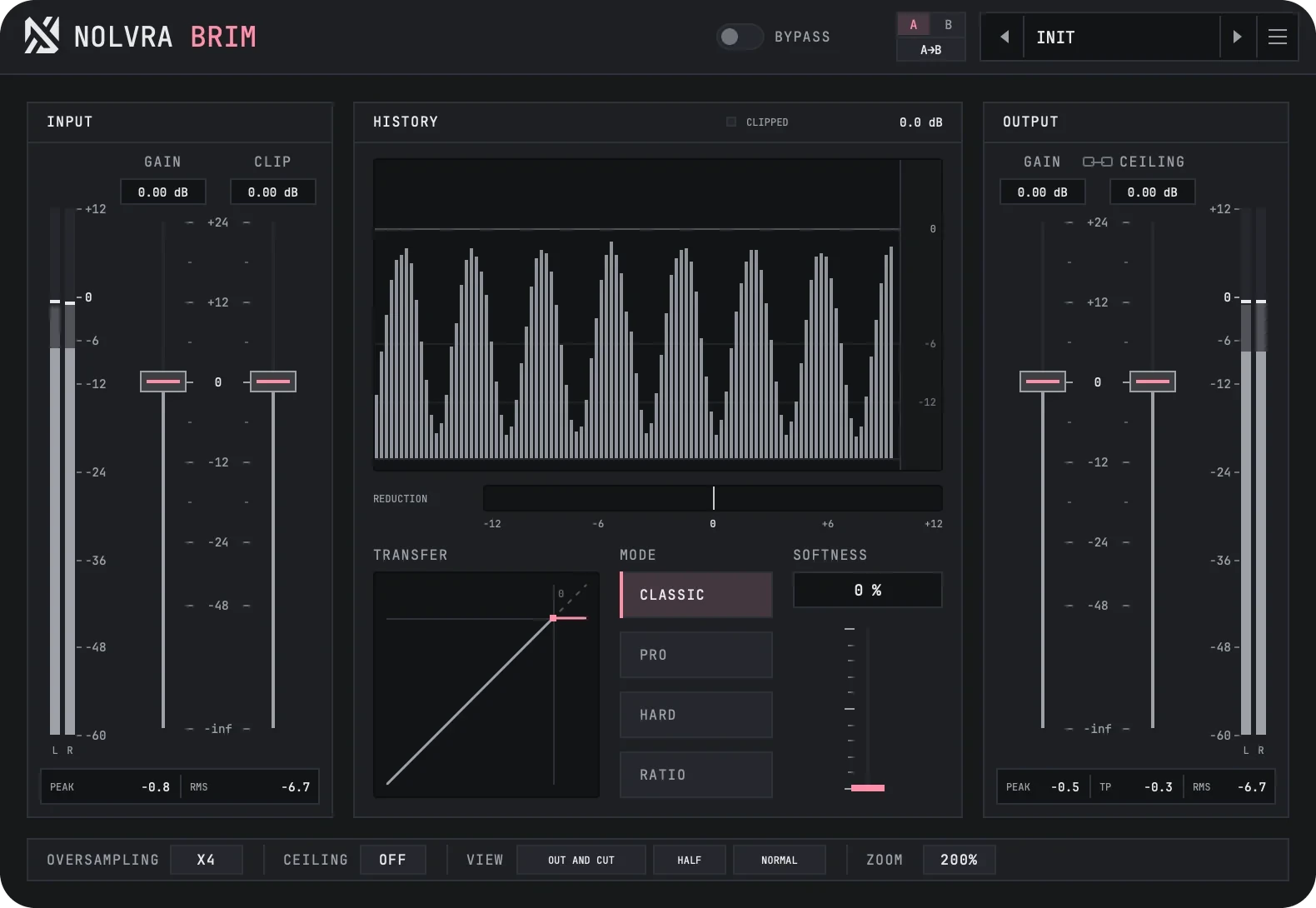1316x908 pixels.
Task: Click the Softness slider handle
Action: (868, 788)
